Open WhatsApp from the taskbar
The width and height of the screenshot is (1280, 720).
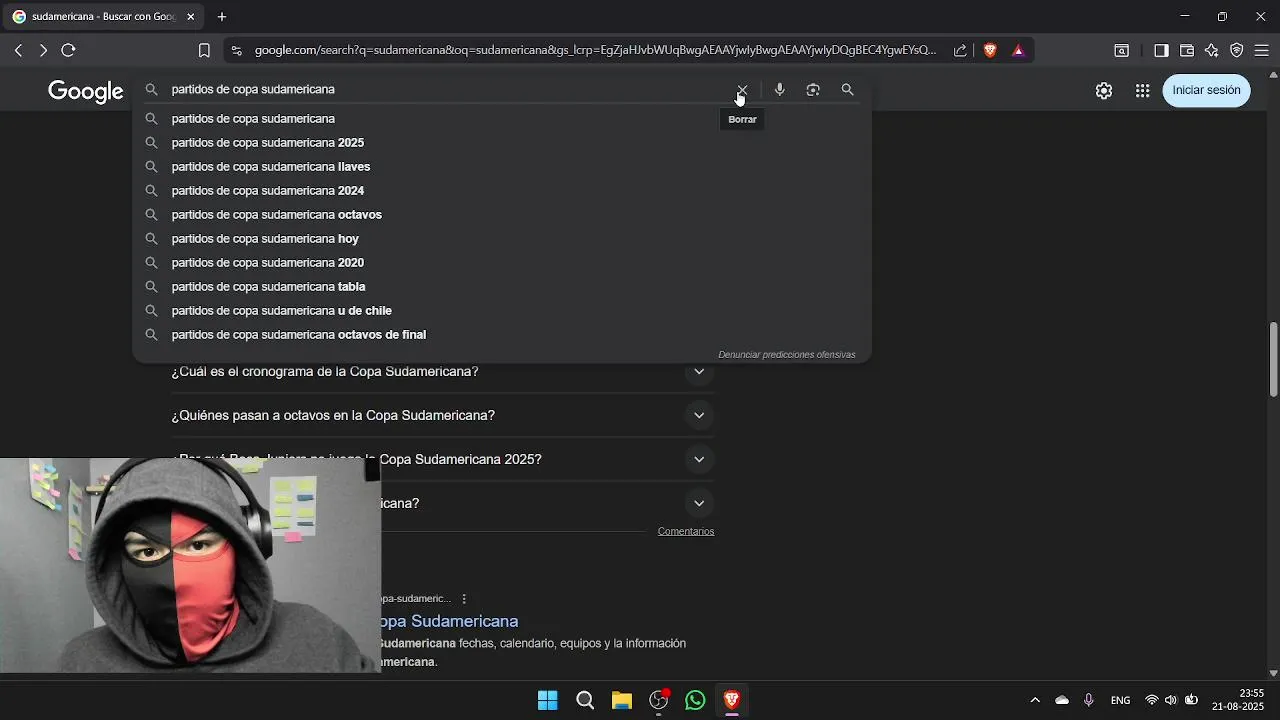coord(695,700)
